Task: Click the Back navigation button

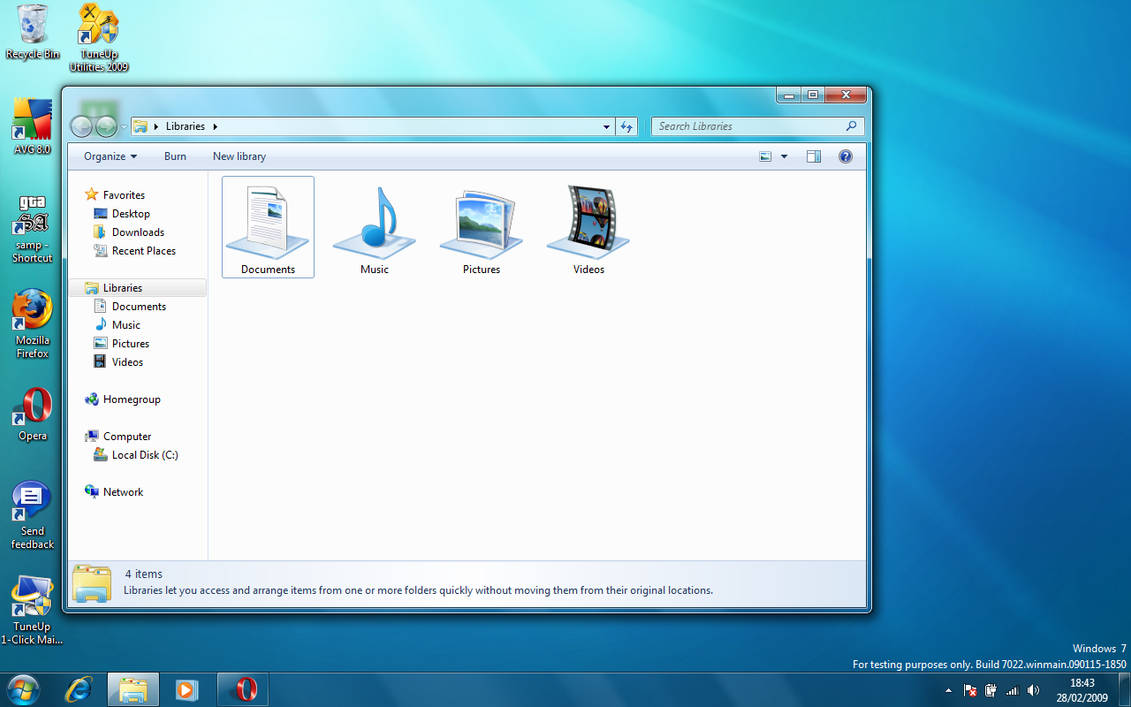Action: pyautogui.click(x=82, y=127)
